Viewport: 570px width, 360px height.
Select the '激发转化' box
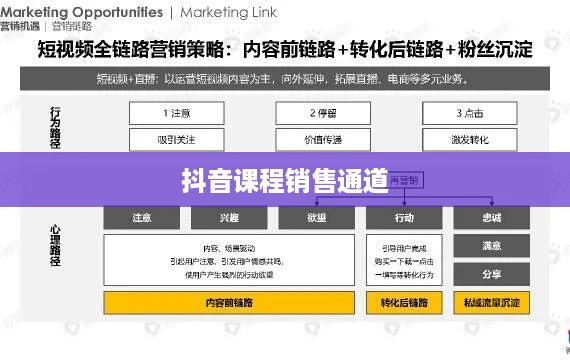(470, 140)
